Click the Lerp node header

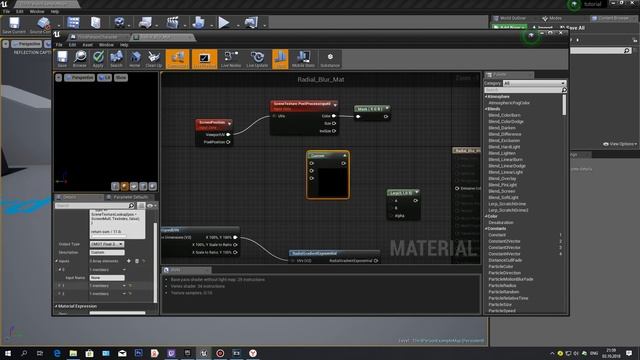tap(403, 192)
